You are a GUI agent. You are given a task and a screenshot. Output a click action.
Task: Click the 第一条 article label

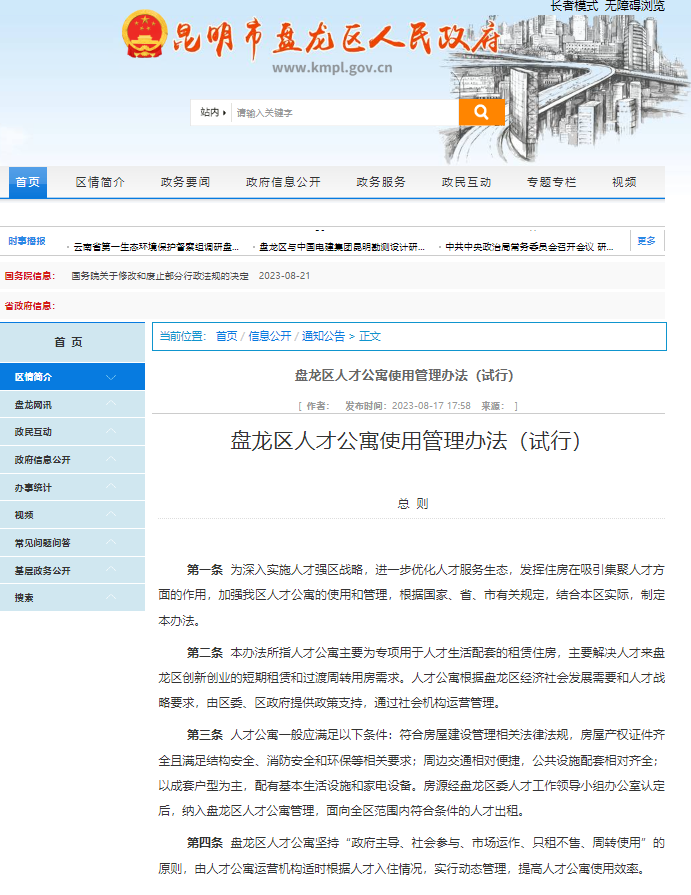click(205, 570)
